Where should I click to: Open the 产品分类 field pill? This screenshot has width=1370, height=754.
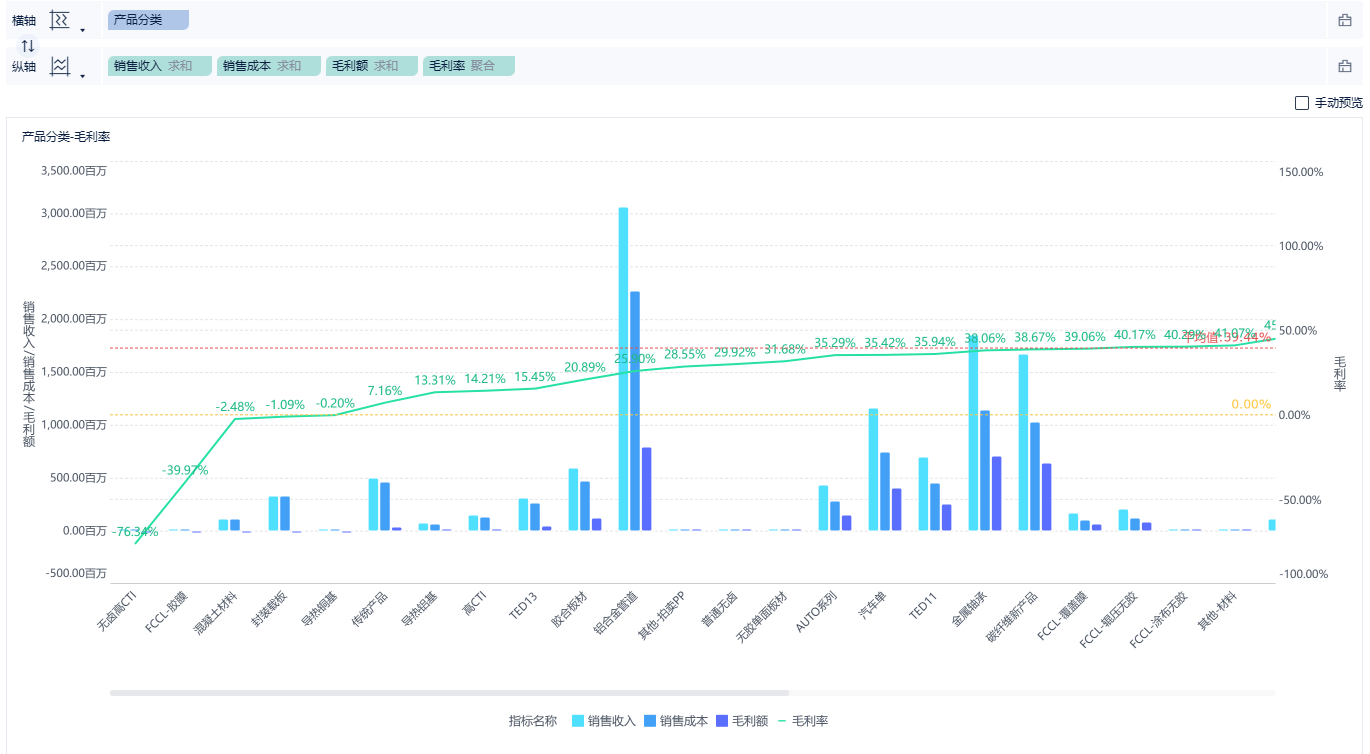tap(148, 20)
